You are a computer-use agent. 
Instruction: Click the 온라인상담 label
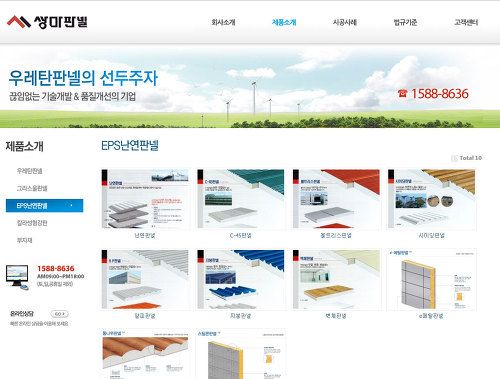coord(22,314)
